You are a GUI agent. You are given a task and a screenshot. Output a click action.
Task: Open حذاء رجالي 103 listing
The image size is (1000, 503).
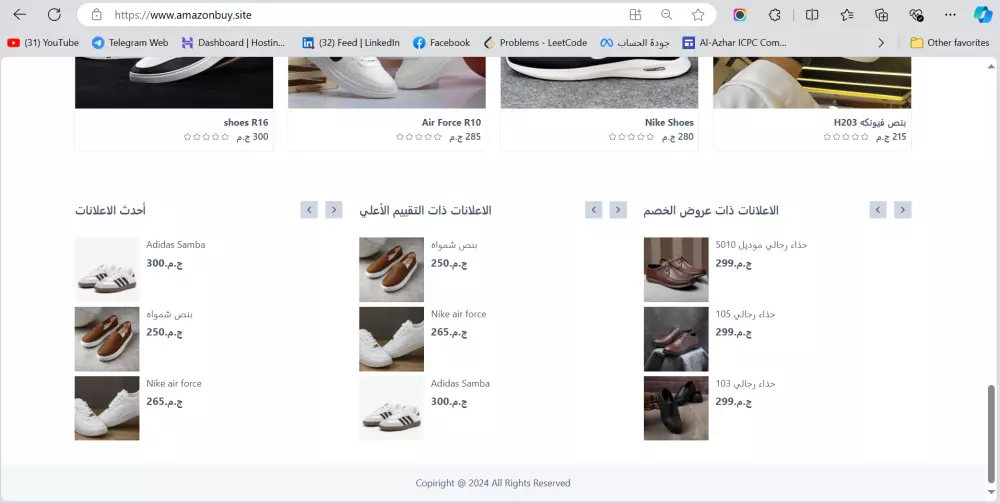[x=746, y=384]
